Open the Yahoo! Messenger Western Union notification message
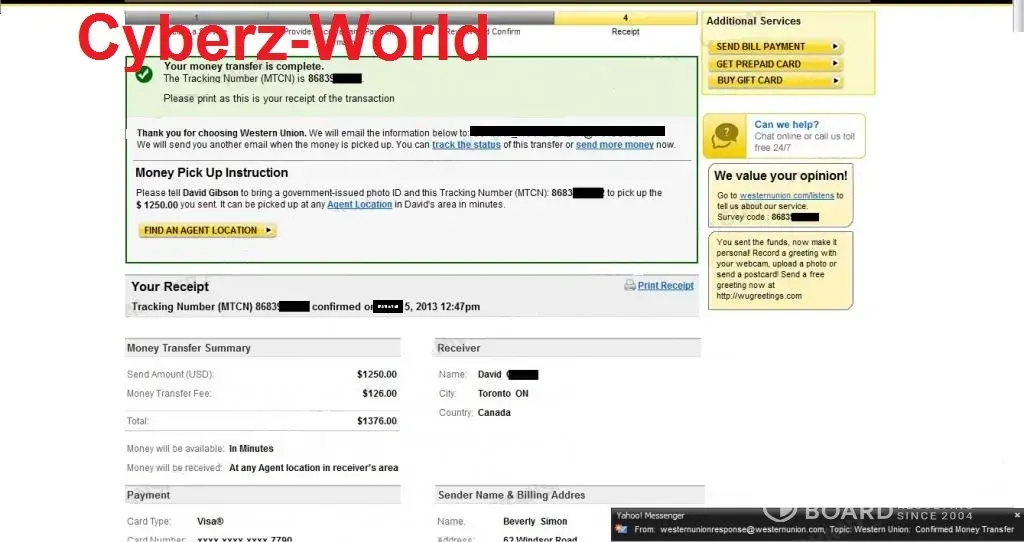1024x542 pixels. [x=824, y=530]
